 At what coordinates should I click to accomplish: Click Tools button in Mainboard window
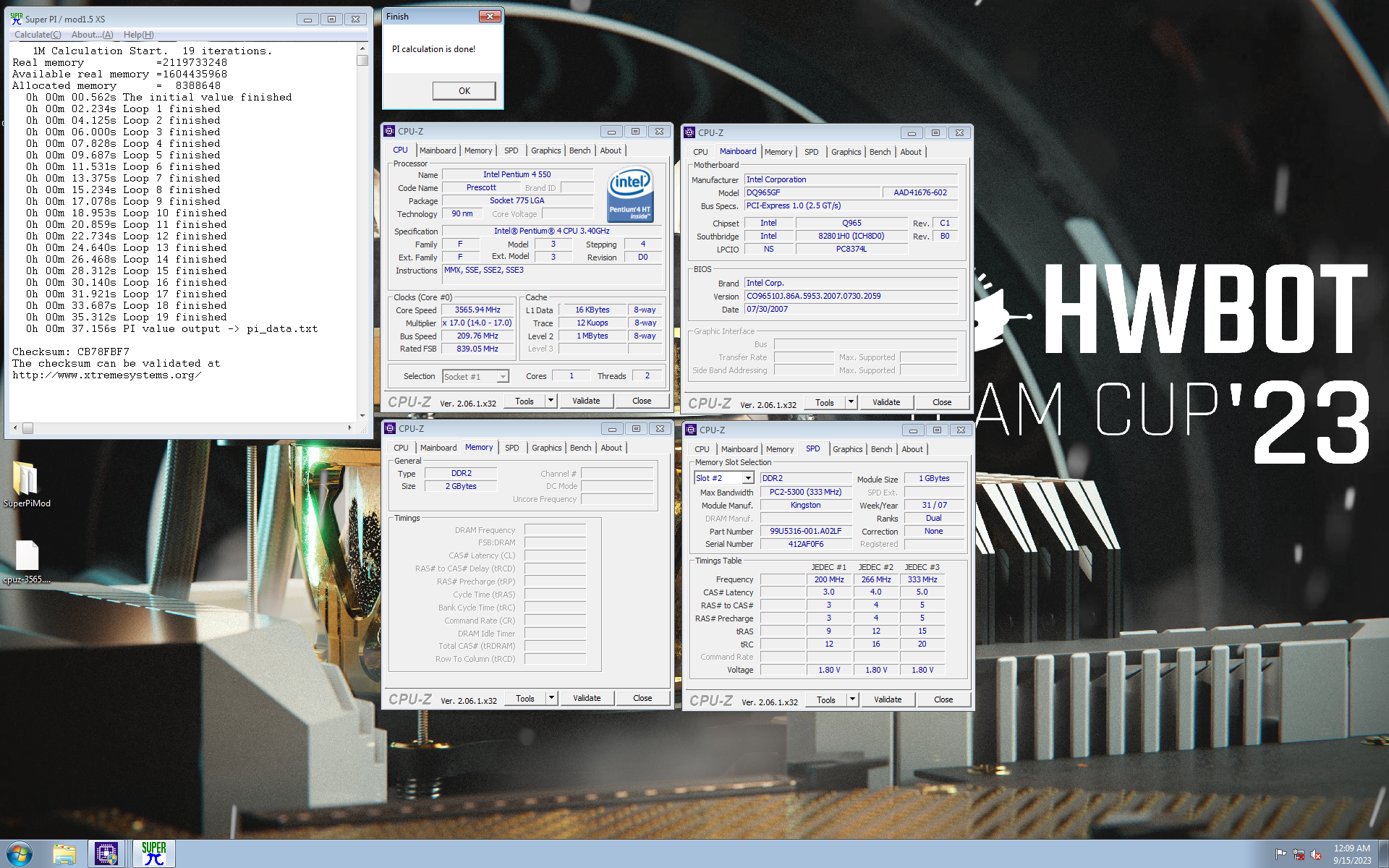point(825,402)
